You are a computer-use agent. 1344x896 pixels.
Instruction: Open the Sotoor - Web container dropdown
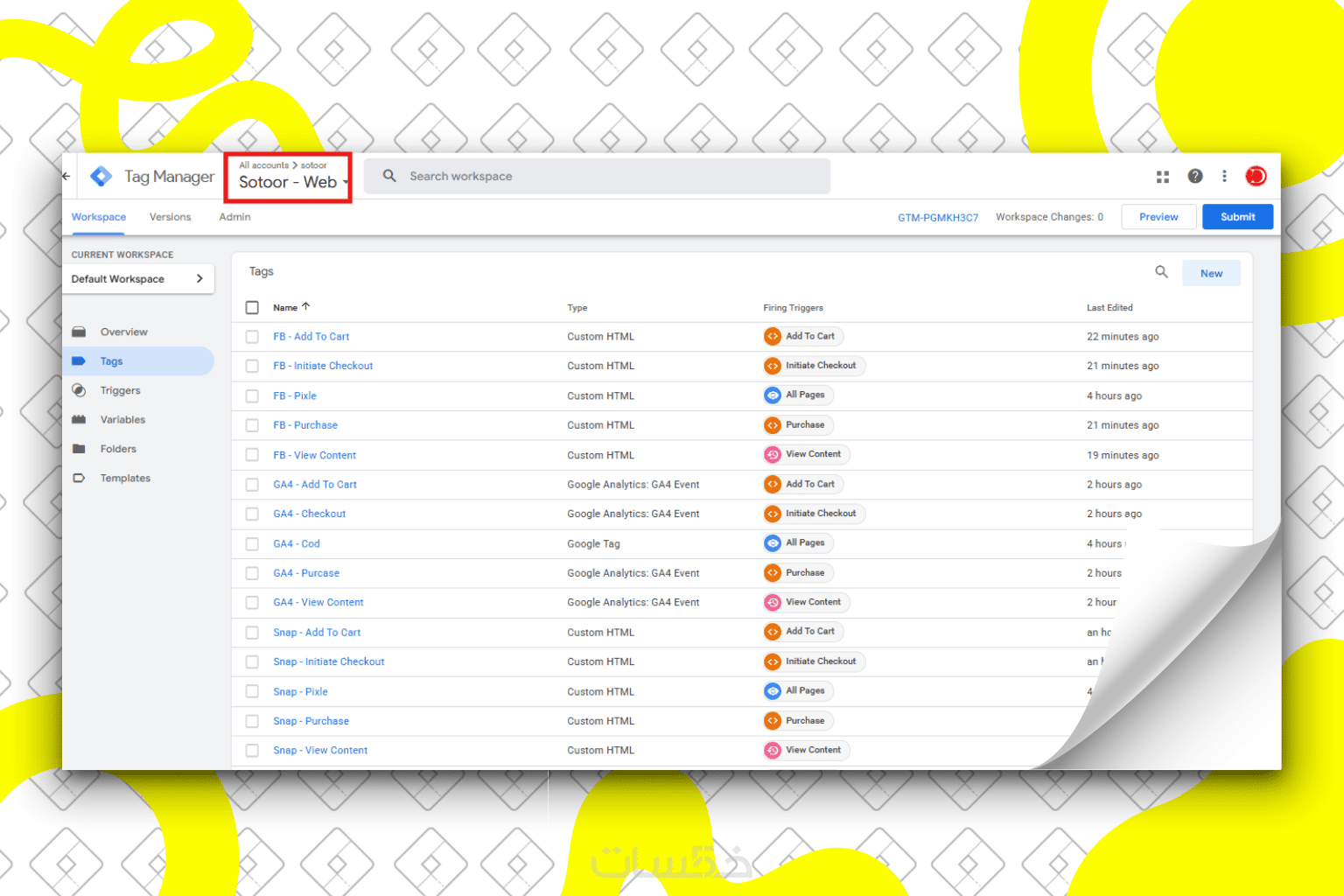click(293, 182)
